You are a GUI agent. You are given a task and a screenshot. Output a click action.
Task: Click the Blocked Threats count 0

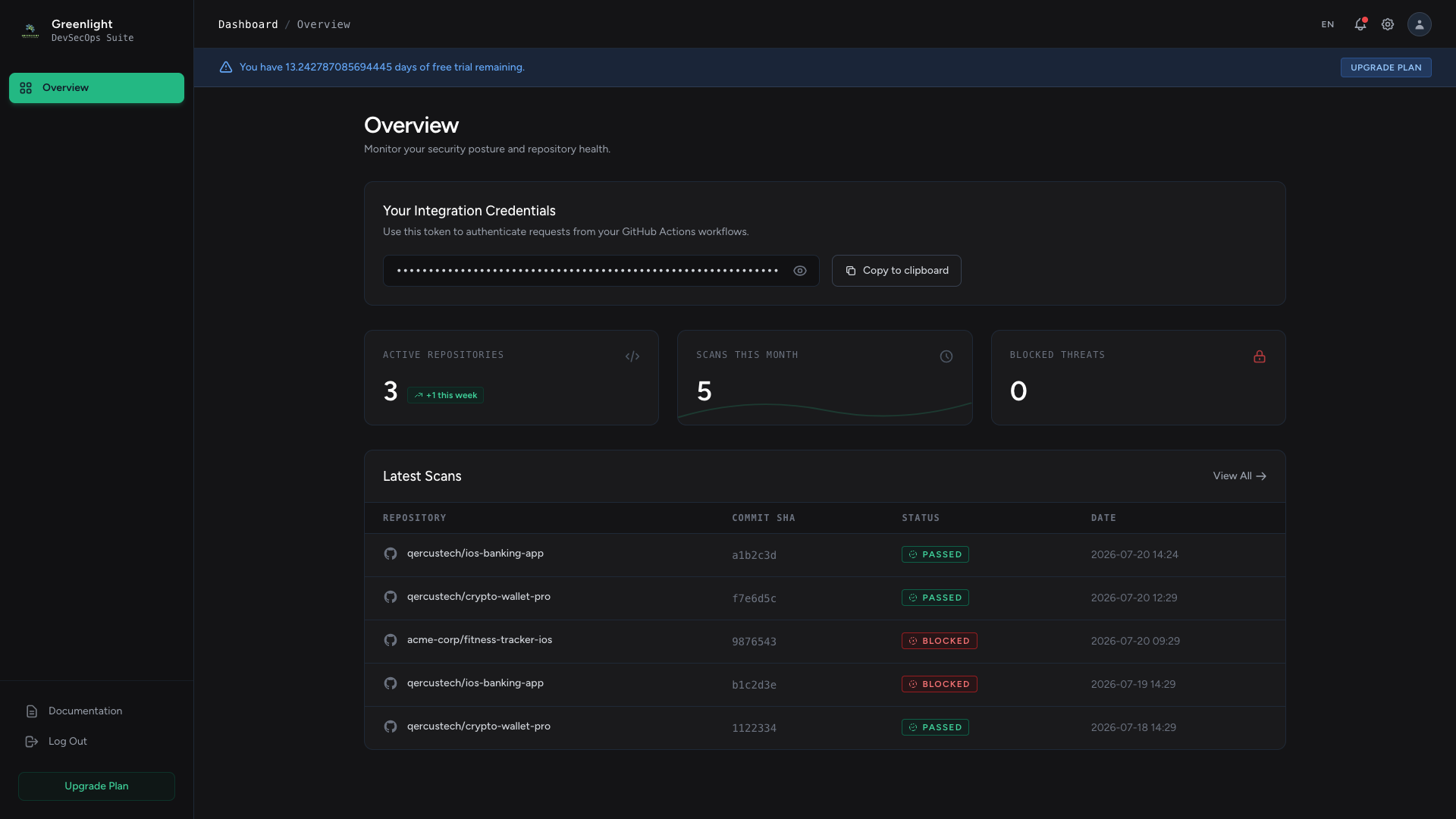point(1018,391)
